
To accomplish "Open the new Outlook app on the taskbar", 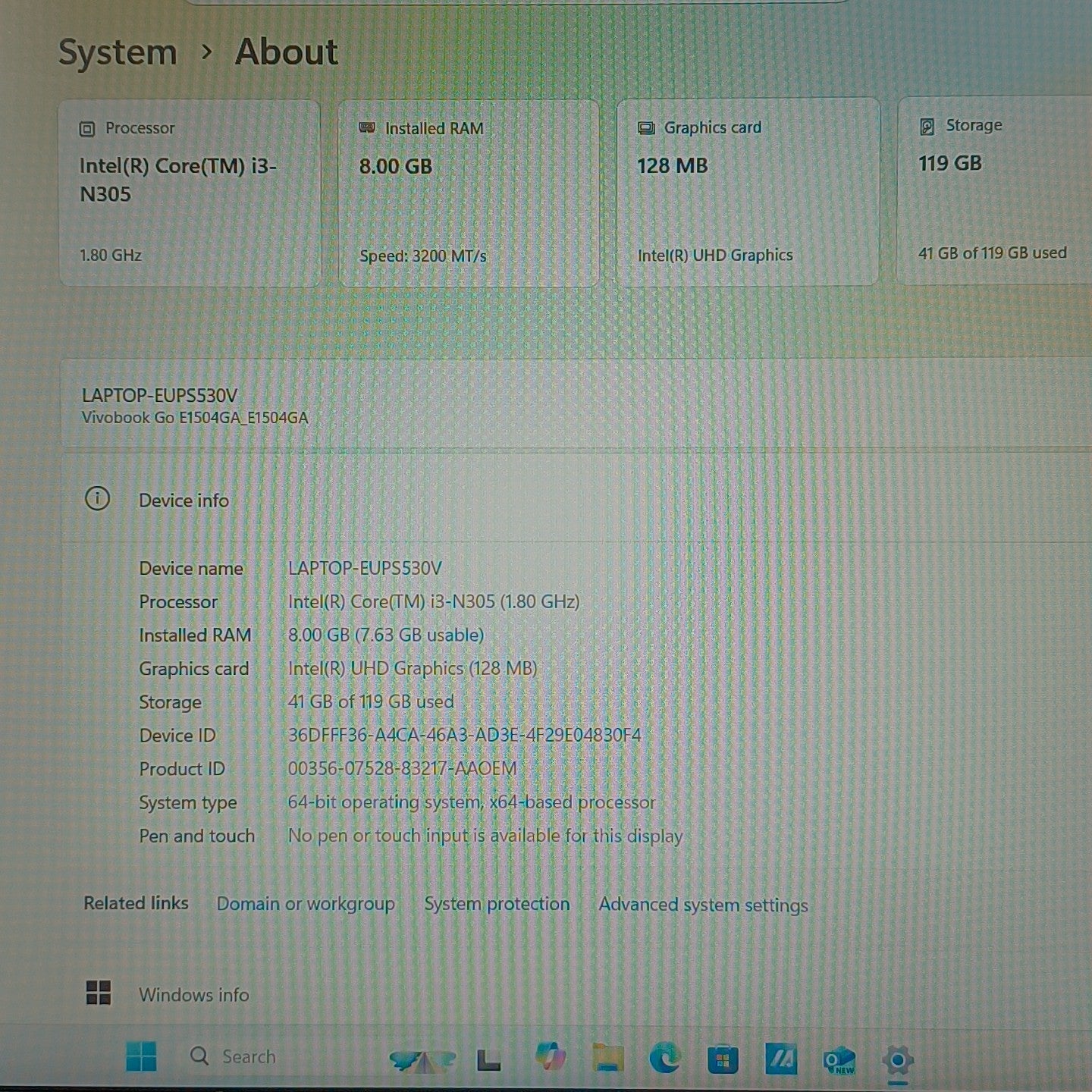I will [x=839, y=1059].
